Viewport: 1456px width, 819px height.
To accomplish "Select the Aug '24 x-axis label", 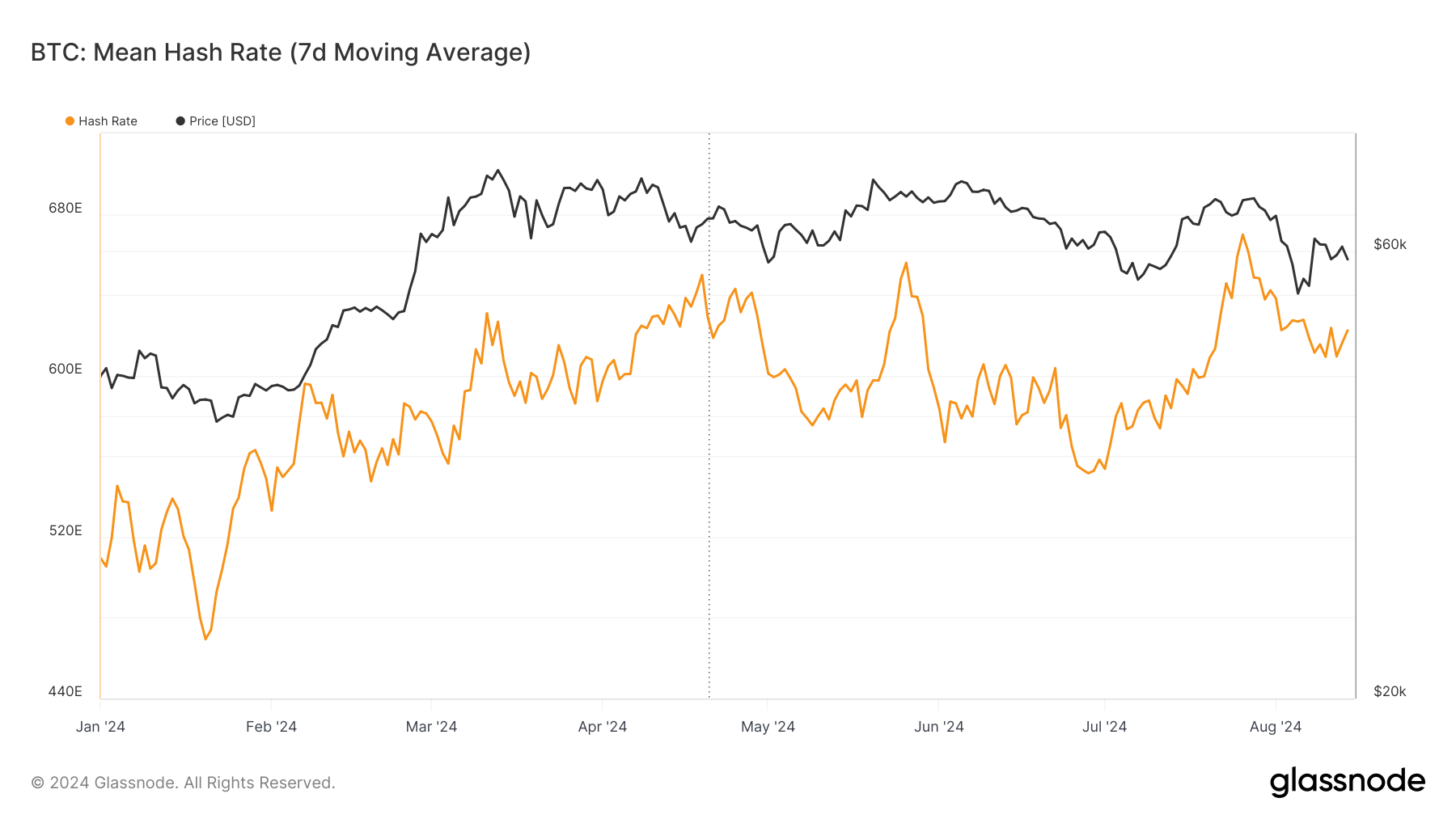I will tap(1275, 727).
